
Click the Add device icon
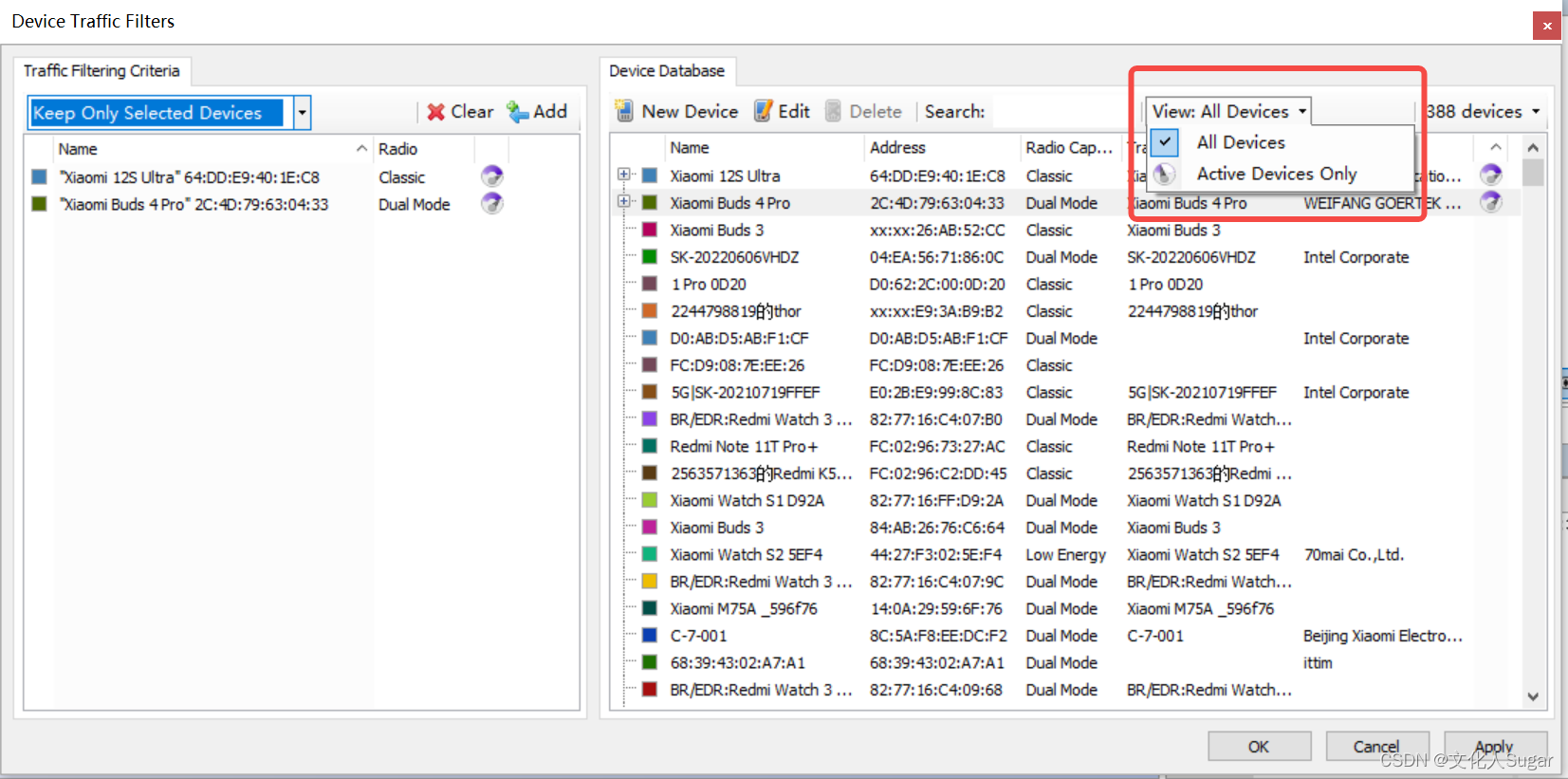coord(517,112)
